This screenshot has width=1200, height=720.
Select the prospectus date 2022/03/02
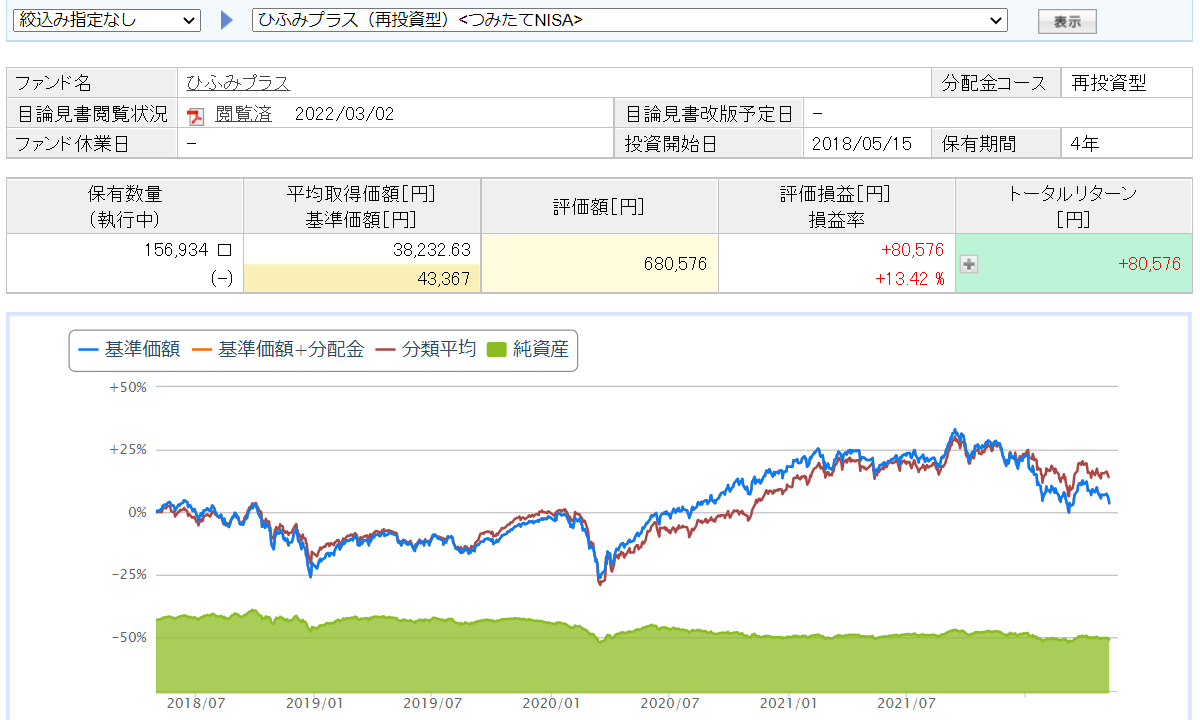point(344,114)
